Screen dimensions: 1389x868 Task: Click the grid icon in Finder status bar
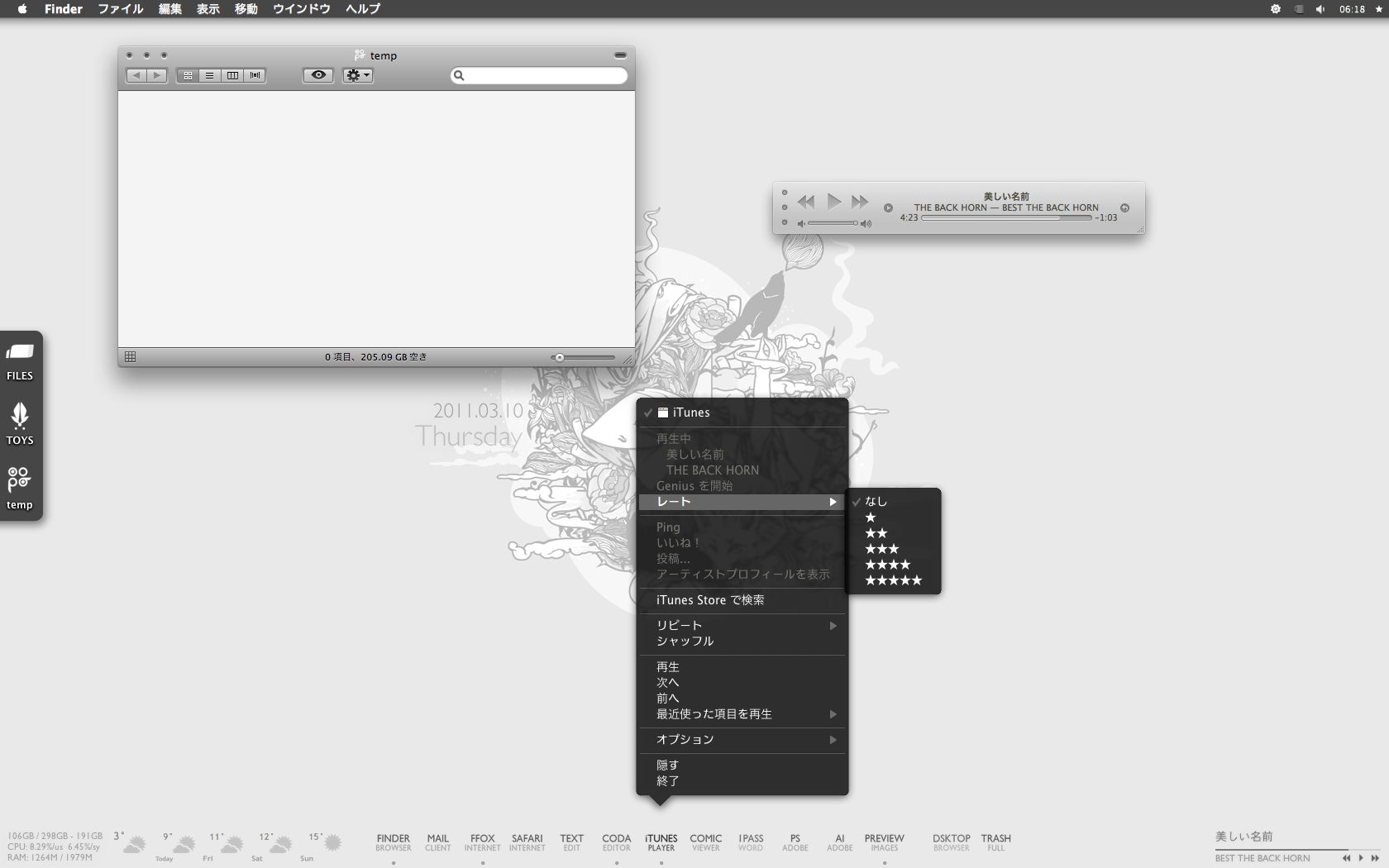point(130,357)
